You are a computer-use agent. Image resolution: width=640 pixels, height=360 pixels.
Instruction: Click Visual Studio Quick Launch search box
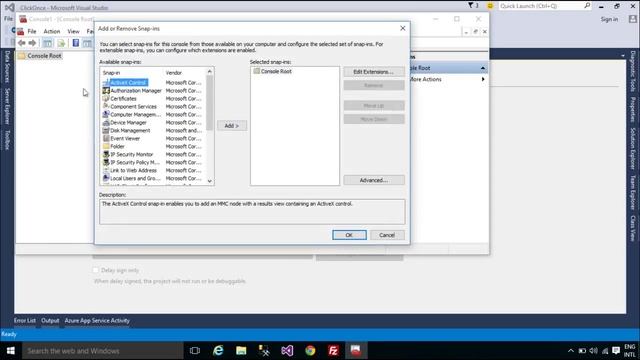tap(545, 6)
